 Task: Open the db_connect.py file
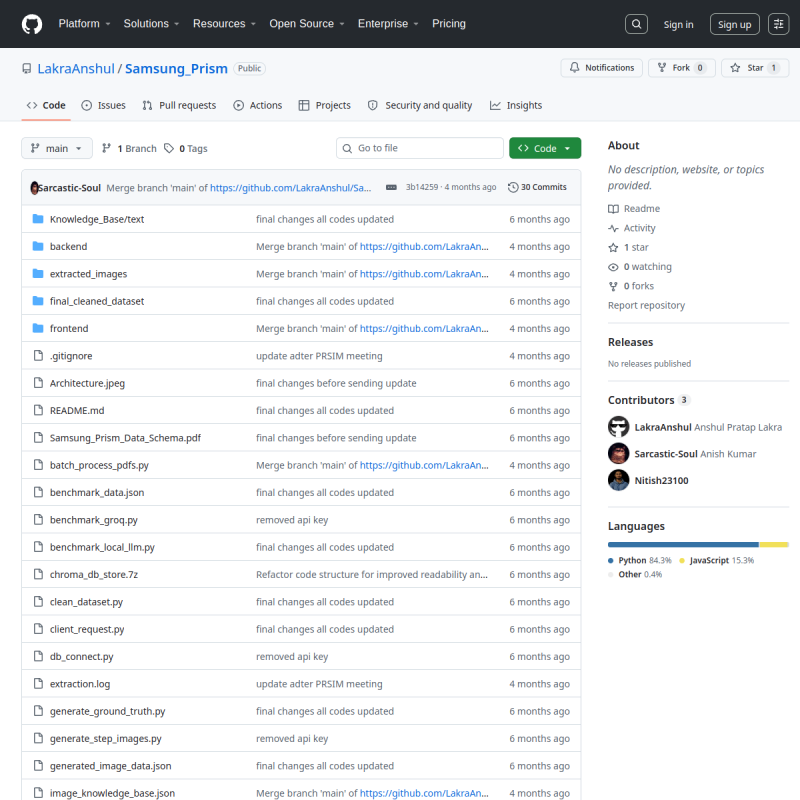(82, 657)
